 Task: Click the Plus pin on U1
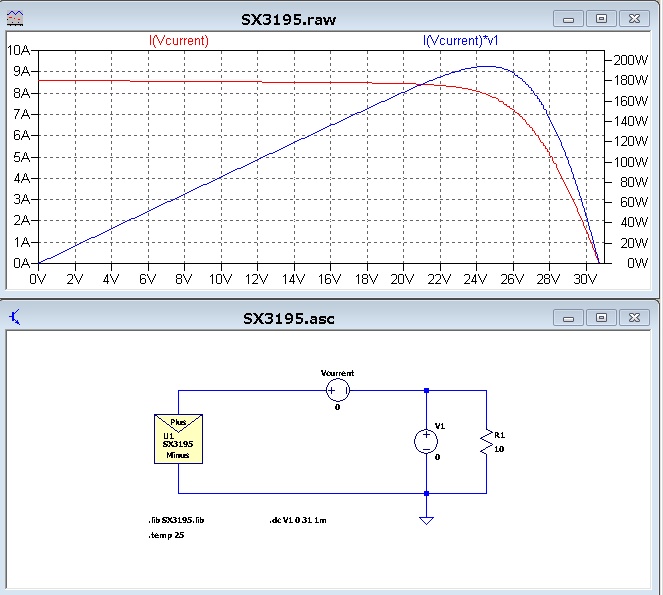[178, 422]
